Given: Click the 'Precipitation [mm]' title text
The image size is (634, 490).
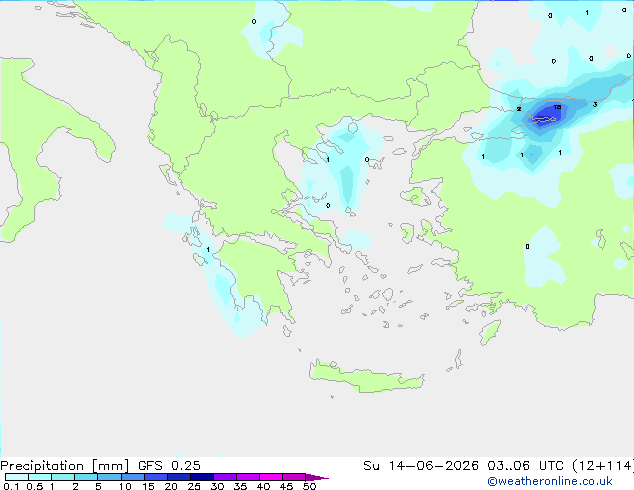Looking at the screenshot, I should [64, 466].
